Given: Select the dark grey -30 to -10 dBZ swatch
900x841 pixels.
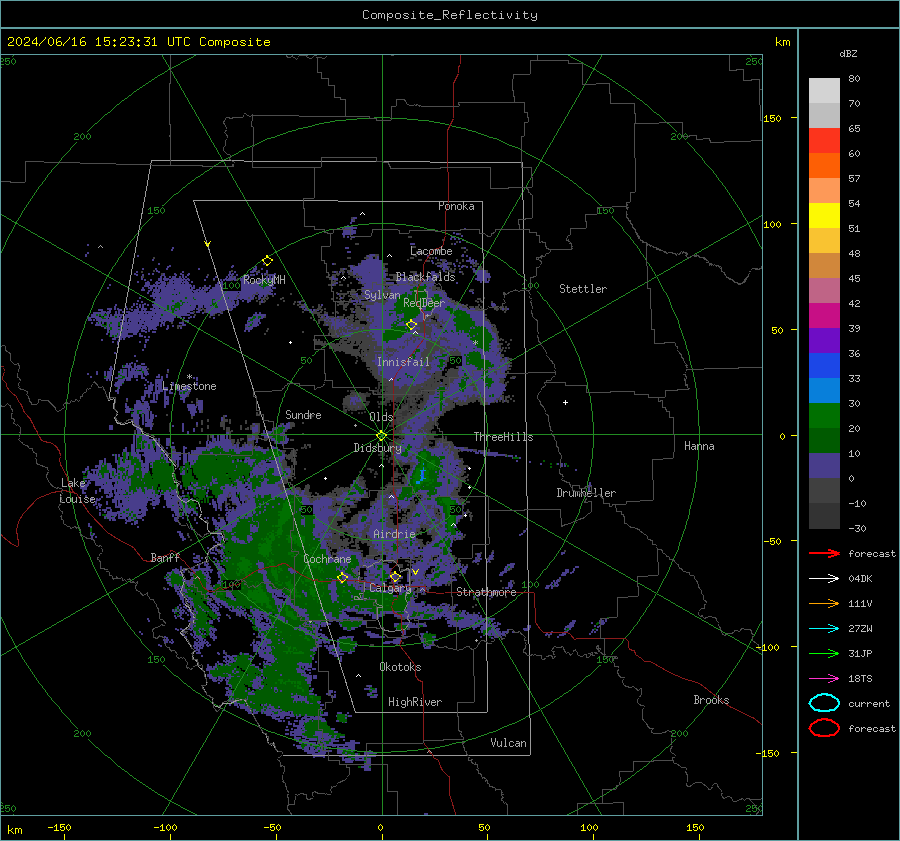Looking at the screenshot, I should 824,516.
